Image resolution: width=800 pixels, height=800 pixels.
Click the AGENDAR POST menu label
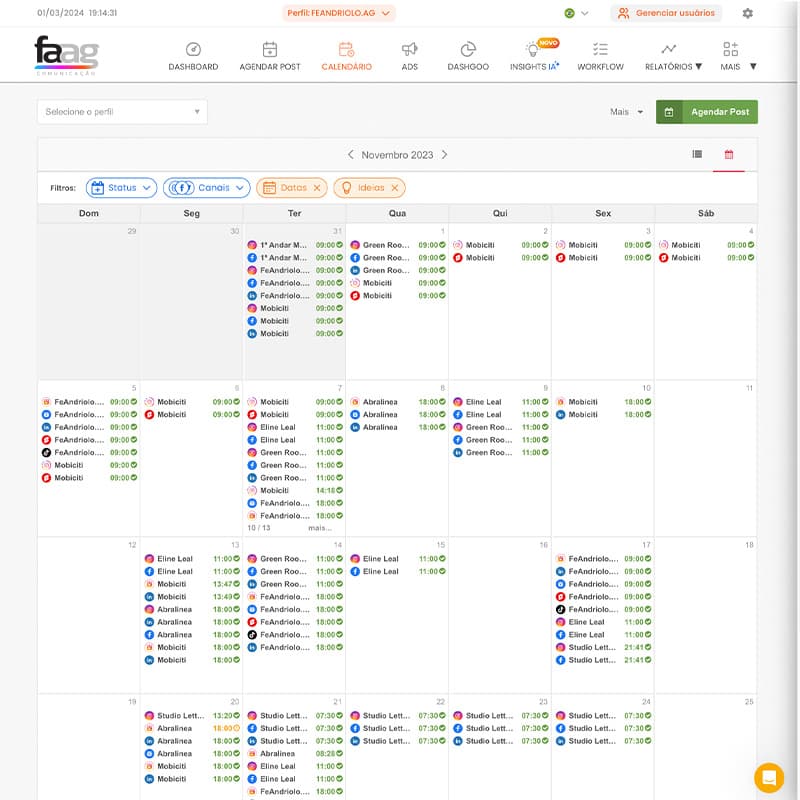(270, 67)
